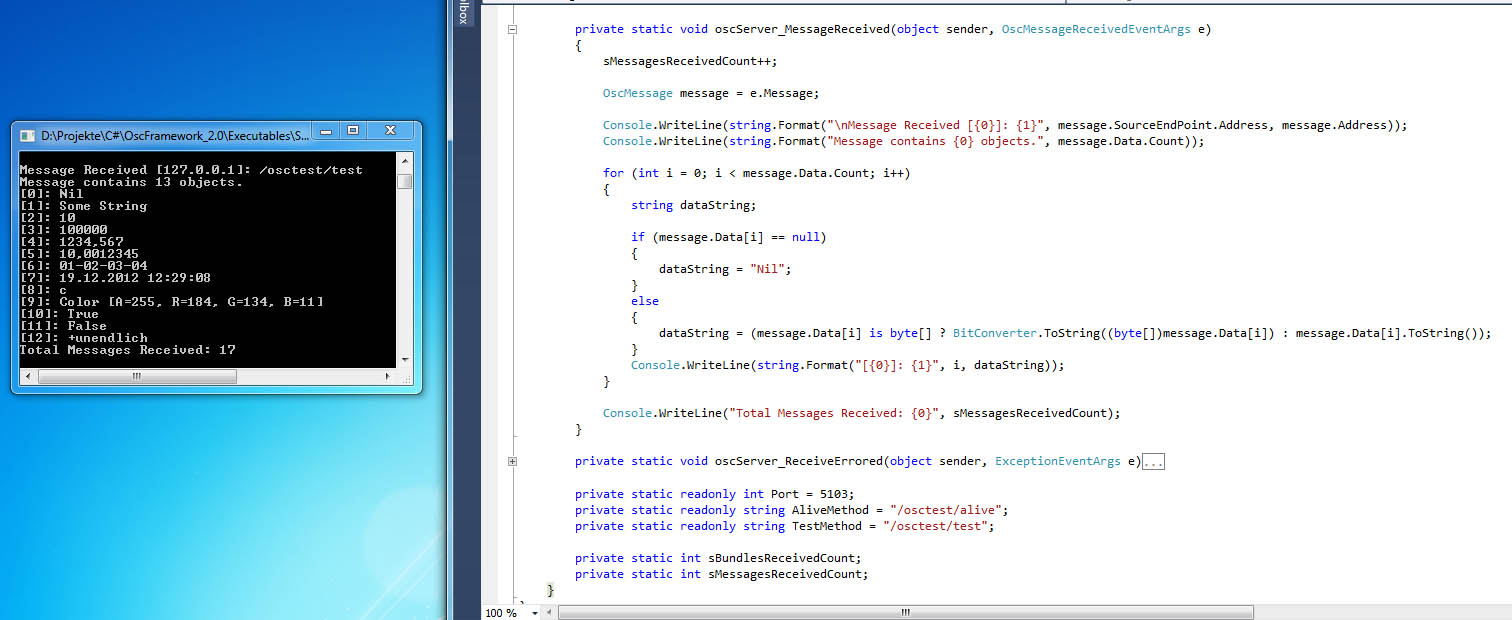Viewport: 1512px width, 620px height.
Task: Click the console's horizontal scroll left arrow
Action: [x=27, y=377]
